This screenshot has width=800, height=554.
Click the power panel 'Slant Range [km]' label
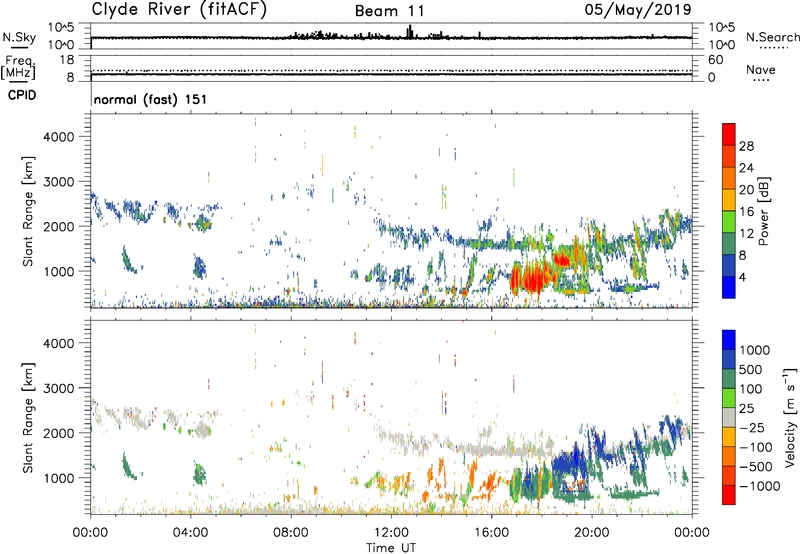click(x=28, y=211)
